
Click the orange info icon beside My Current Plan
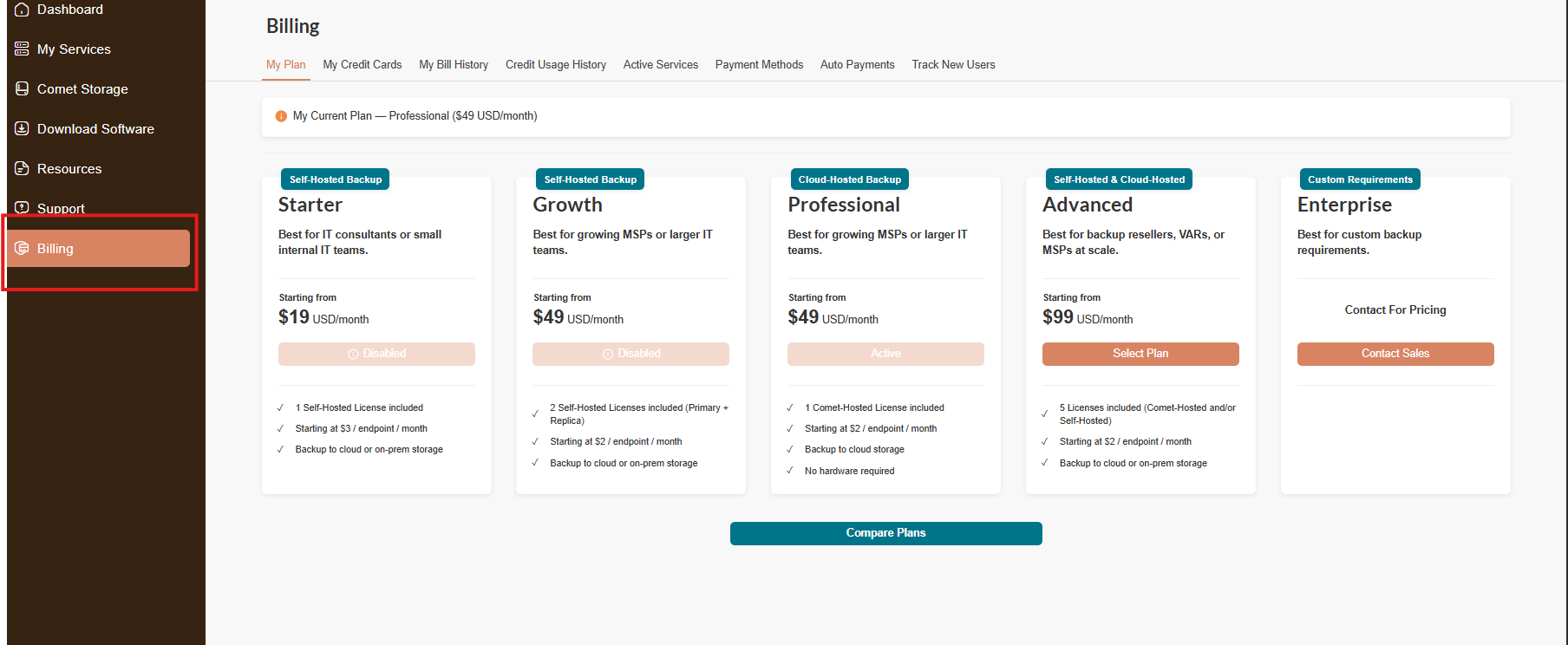click(281, 116)
